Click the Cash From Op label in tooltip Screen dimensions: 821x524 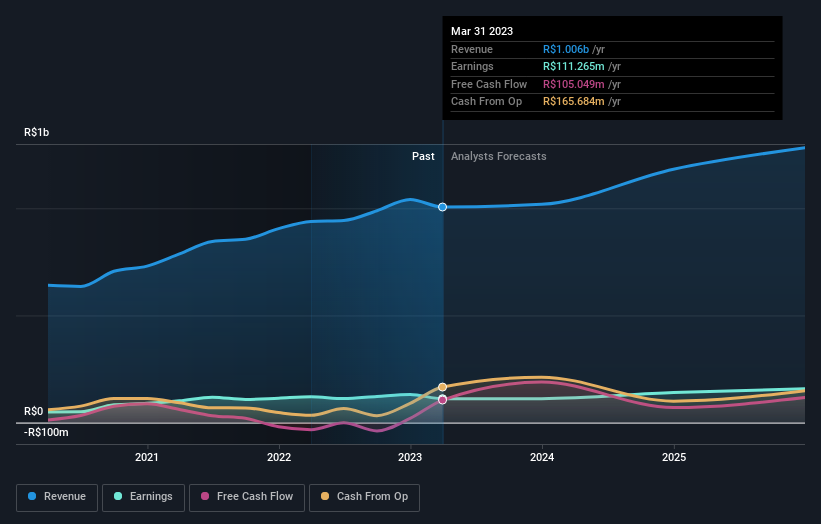[x=486, y=102]
